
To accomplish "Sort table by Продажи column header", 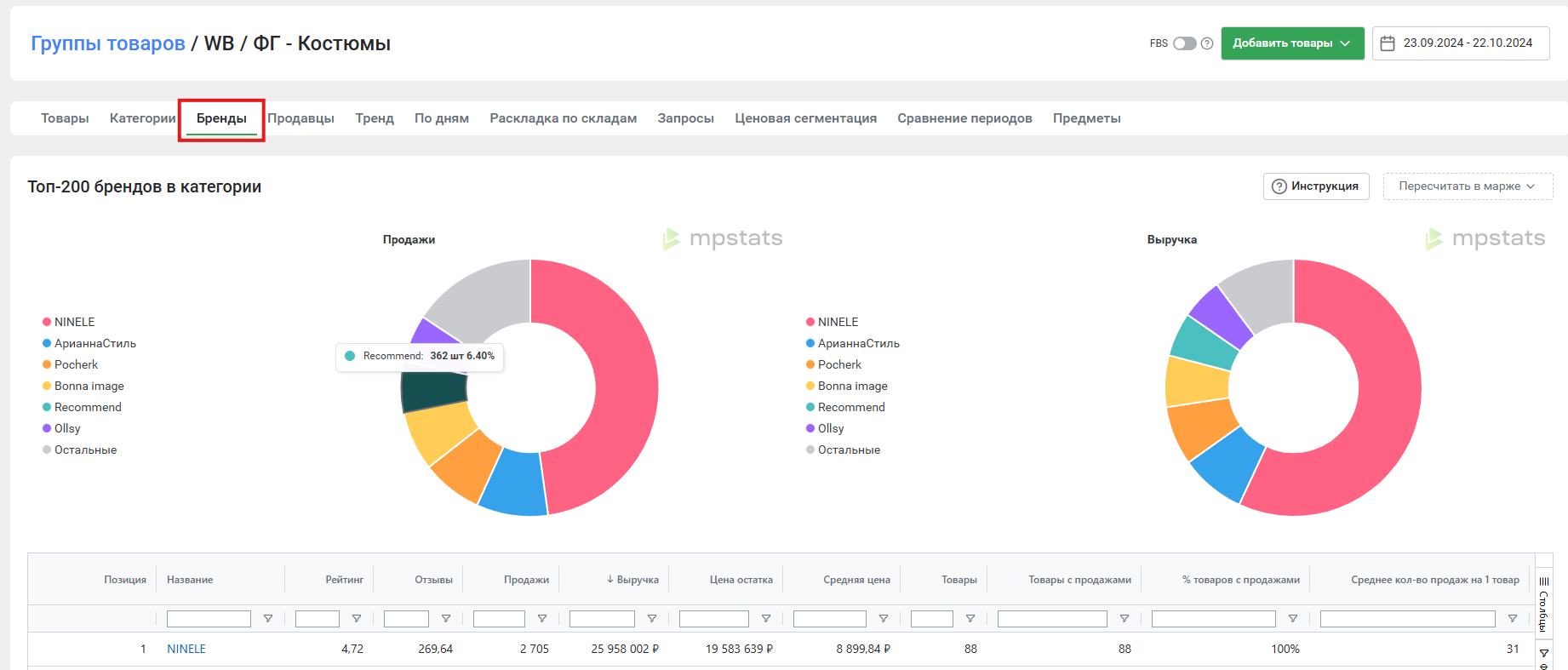I will [526, 580].
